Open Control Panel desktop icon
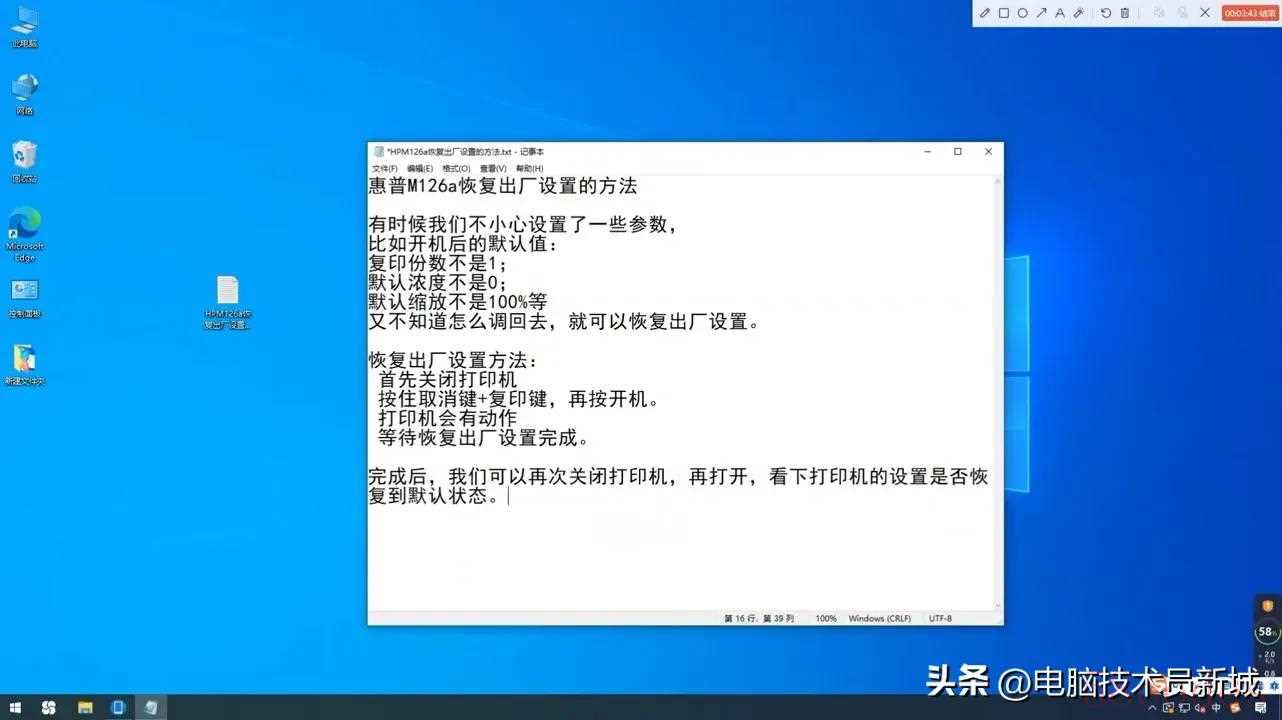This screenshot has height=720, width=1282. click(25, 298)
